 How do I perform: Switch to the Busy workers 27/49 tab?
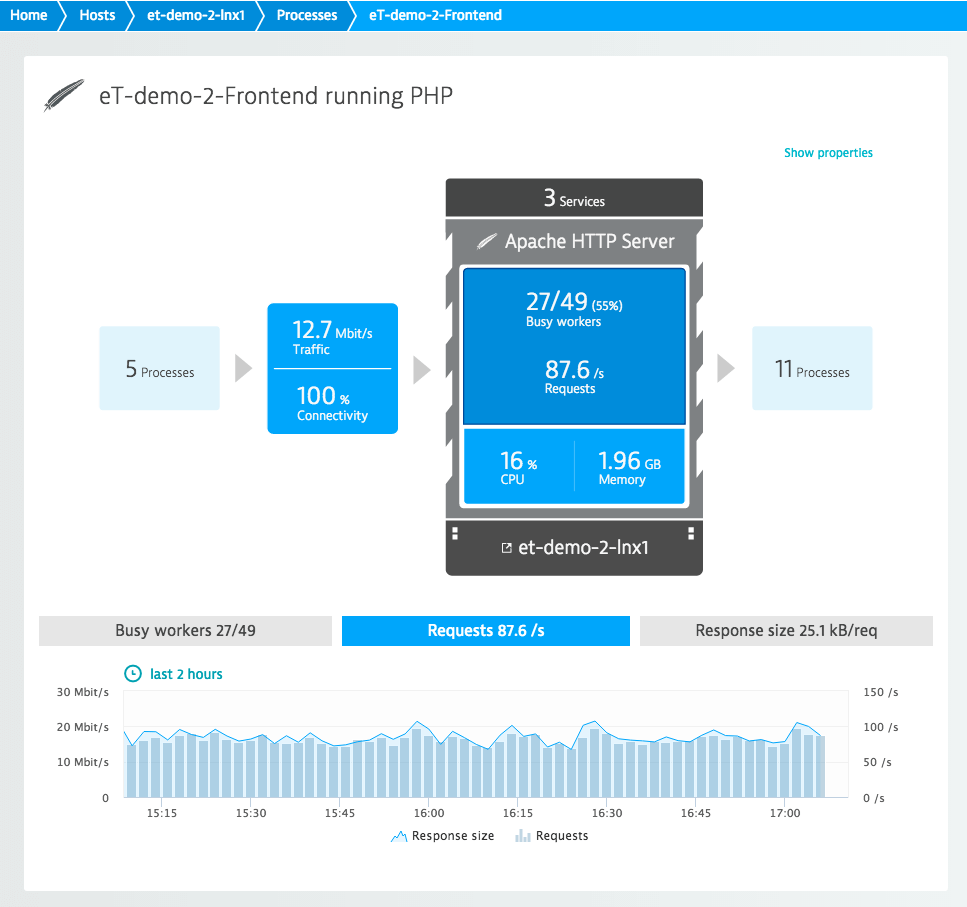pyautogui.click(x=185, y=630)
